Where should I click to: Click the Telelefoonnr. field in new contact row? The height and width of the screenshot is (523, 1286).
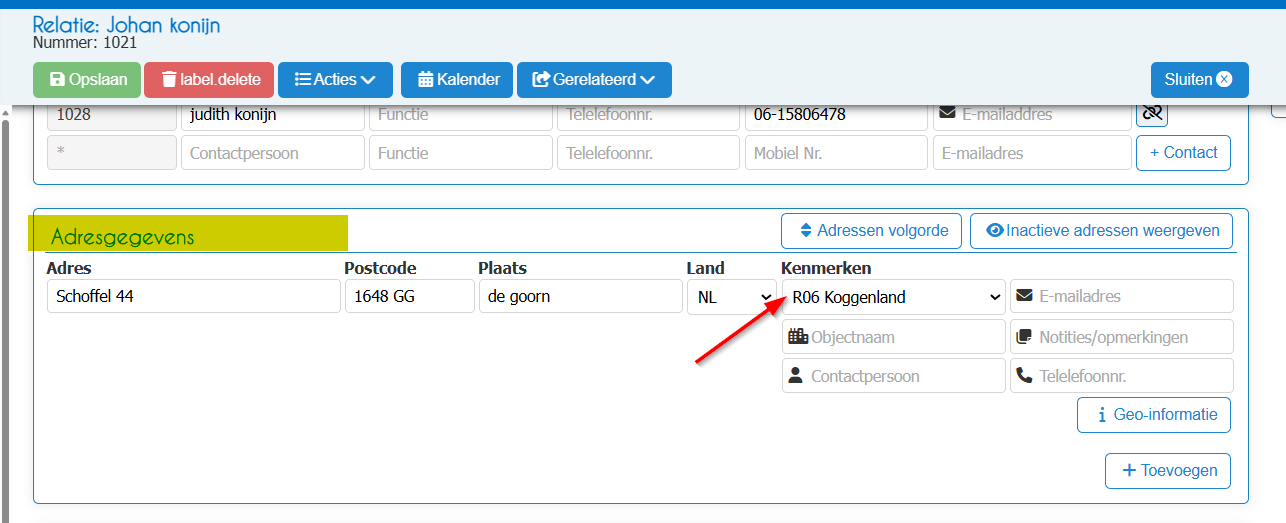(648, 153)
